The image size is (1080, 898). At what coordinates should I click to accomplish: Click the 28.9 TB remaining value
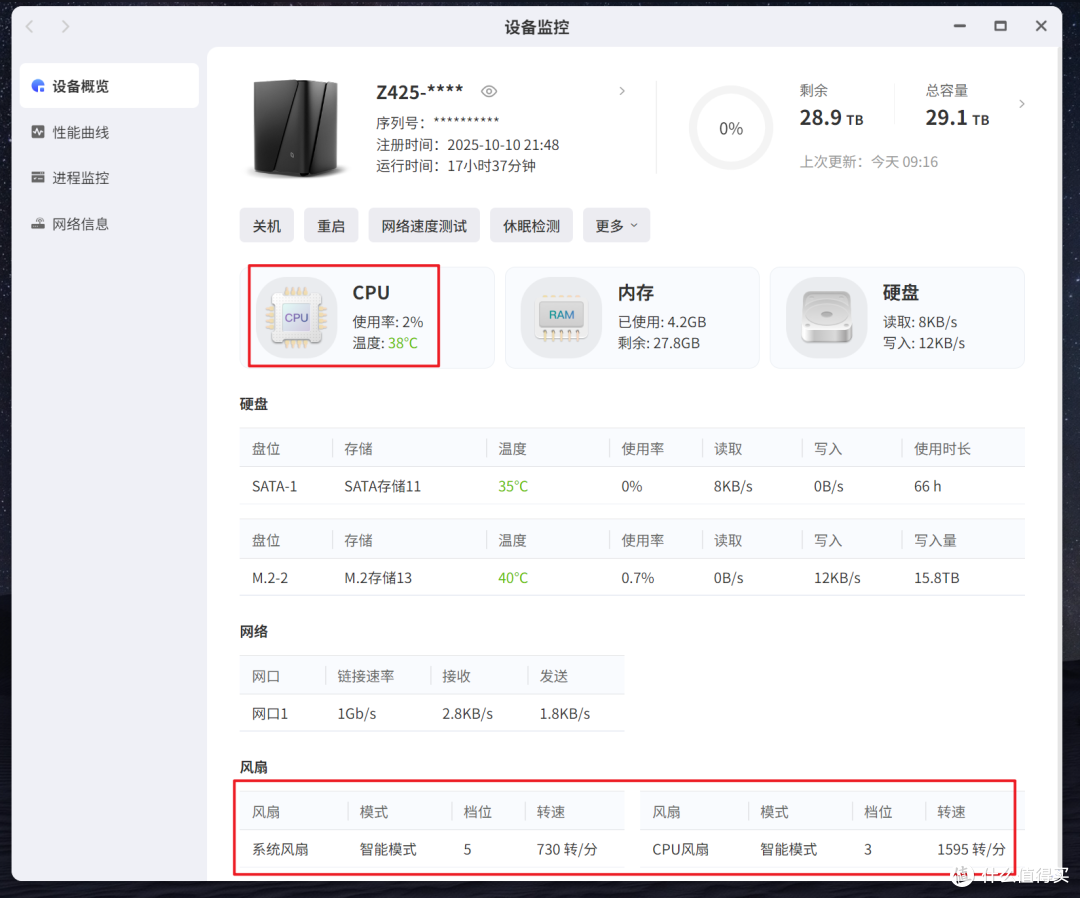point(831,118)
